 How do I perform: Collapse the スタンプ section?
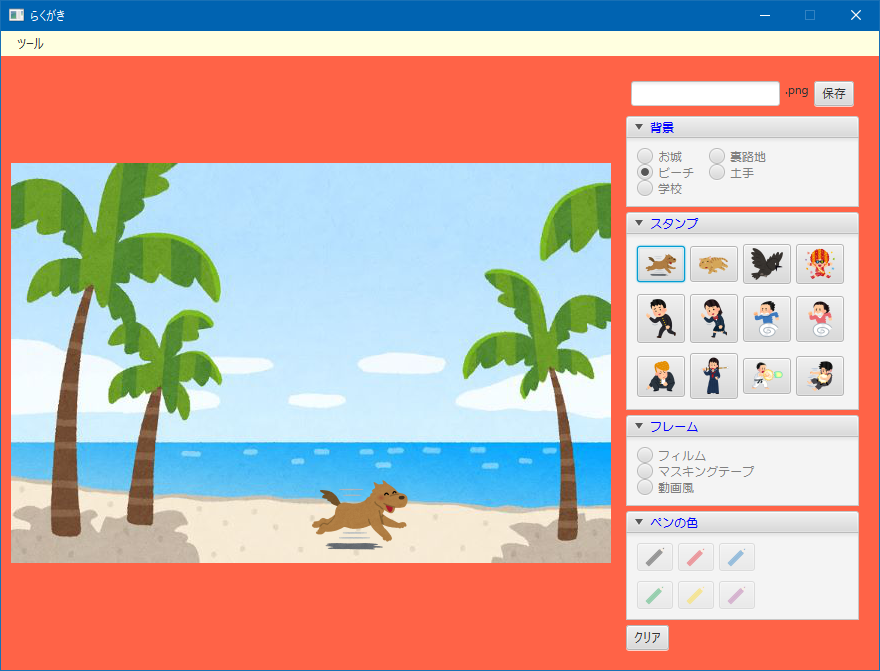pos(639,223)
